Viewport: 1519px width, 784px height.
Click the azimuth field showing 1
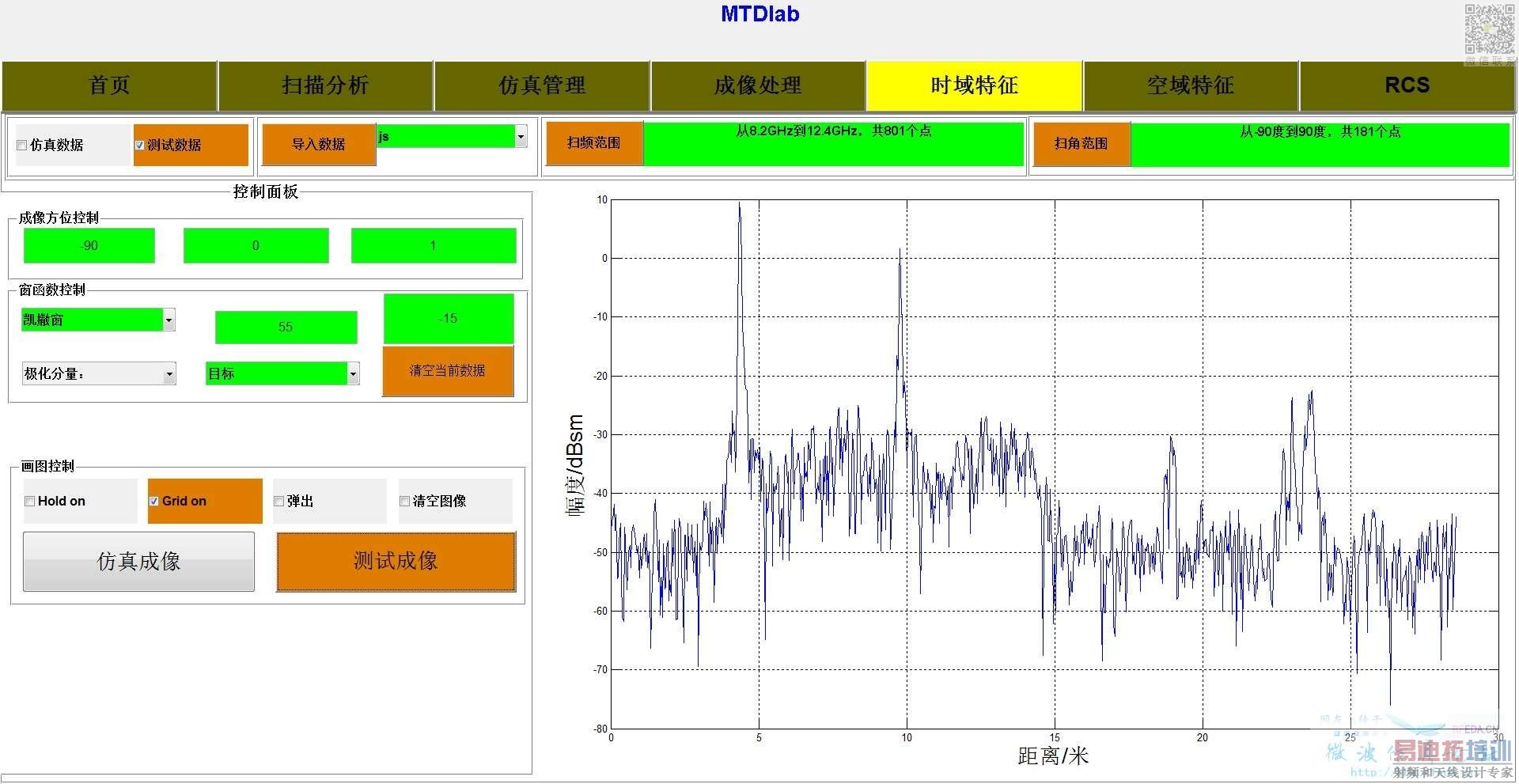[434, 246]
